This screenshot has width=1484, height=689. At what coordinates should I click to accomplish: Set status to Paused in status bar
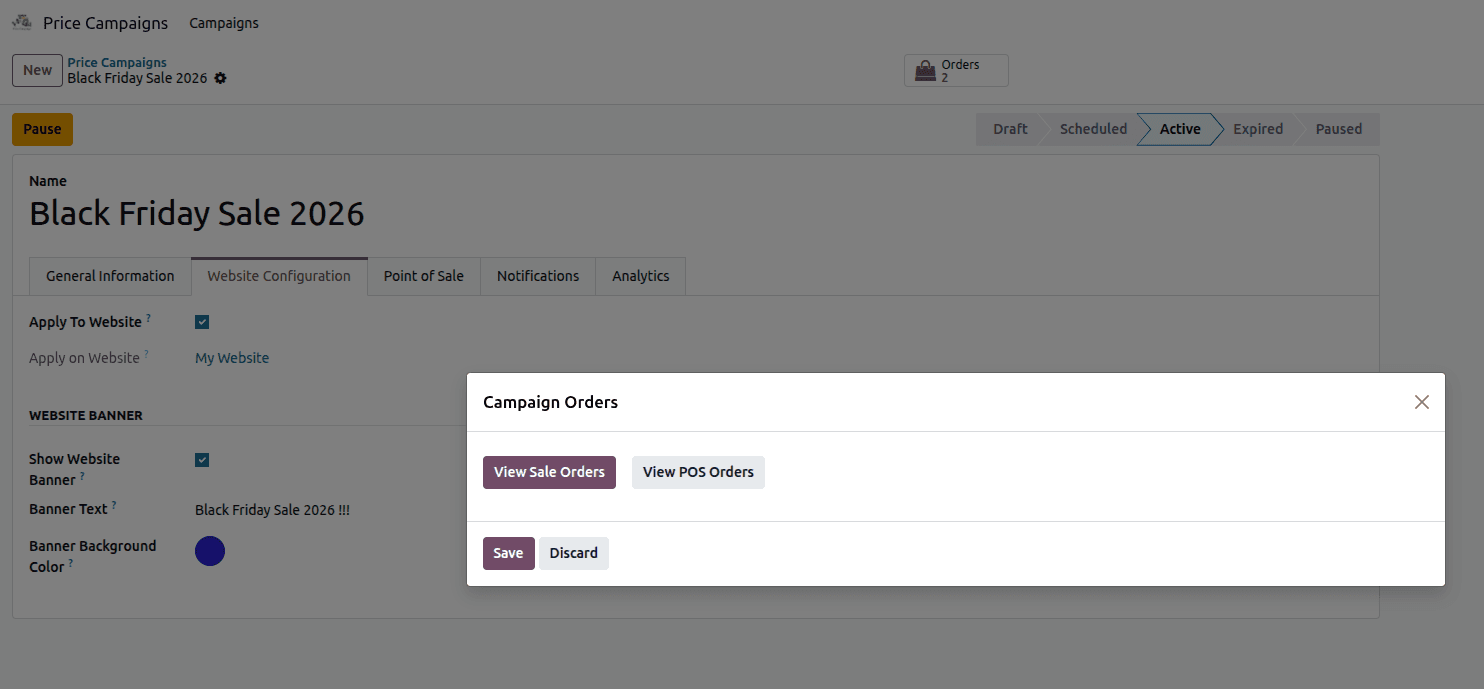point(1338,129)
